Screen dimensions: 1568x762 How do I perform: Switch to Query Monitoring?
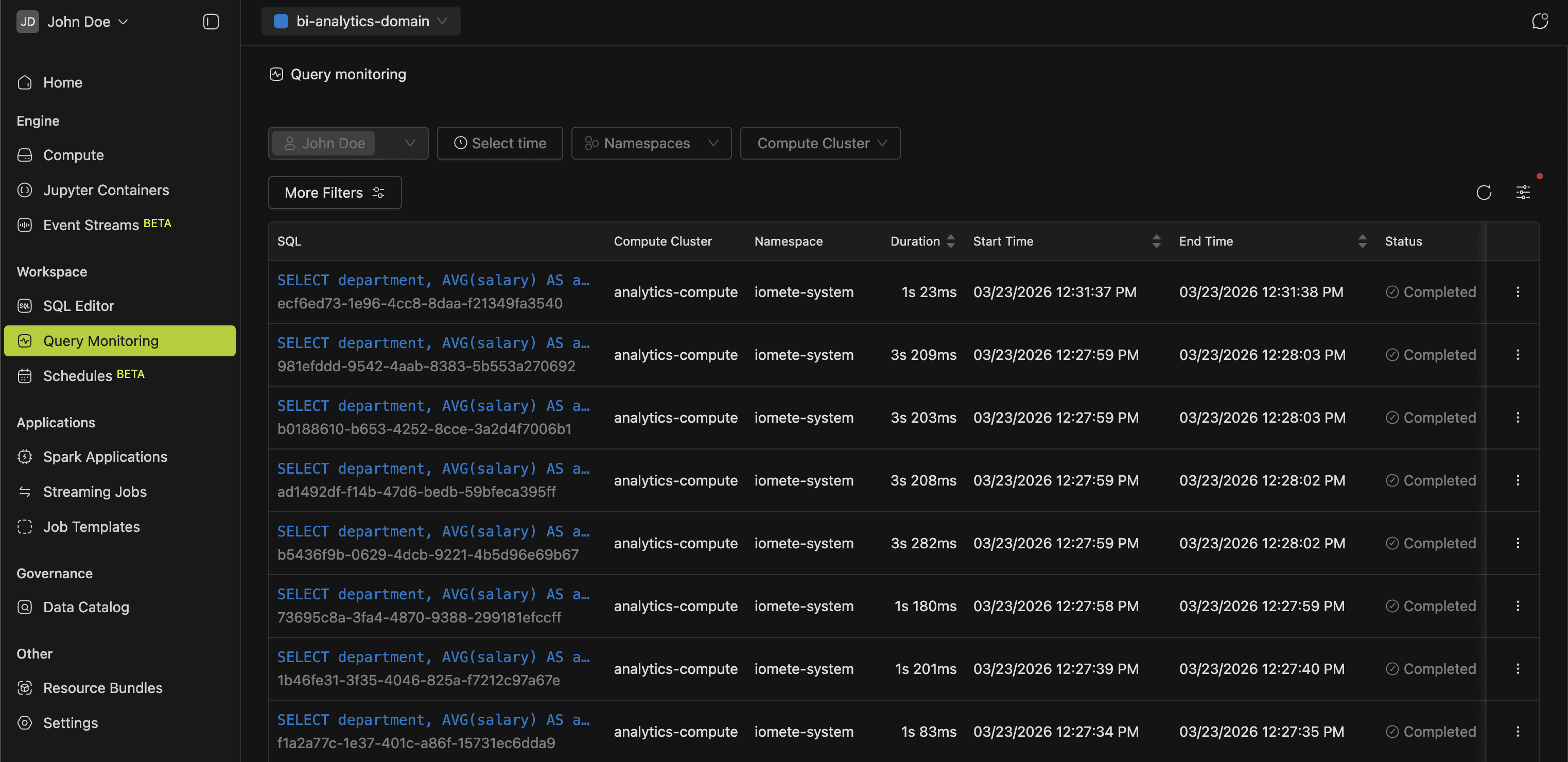click(x=101, y=340)
